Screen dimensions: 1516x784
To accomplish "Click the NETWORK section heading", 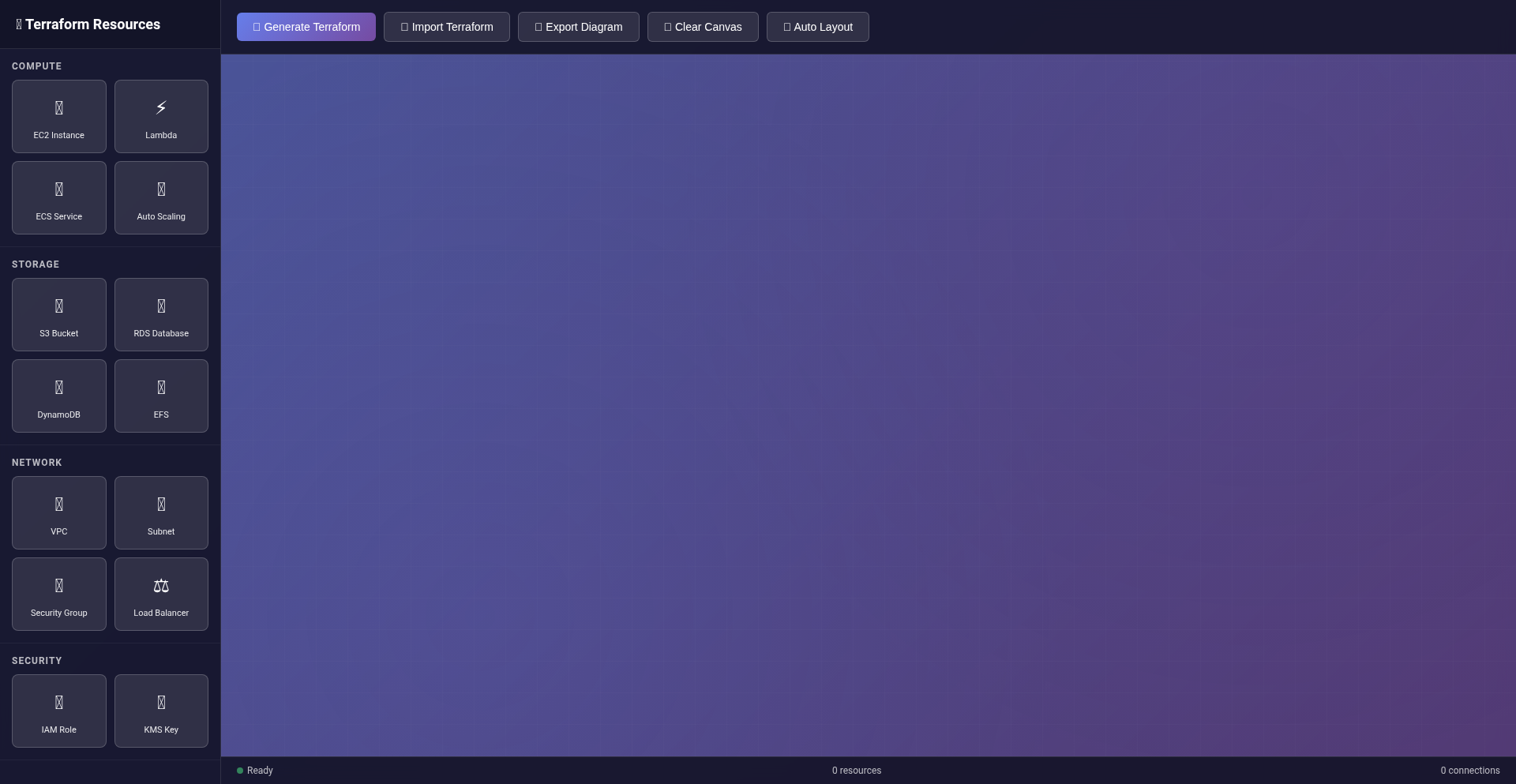I will (36, 463).
